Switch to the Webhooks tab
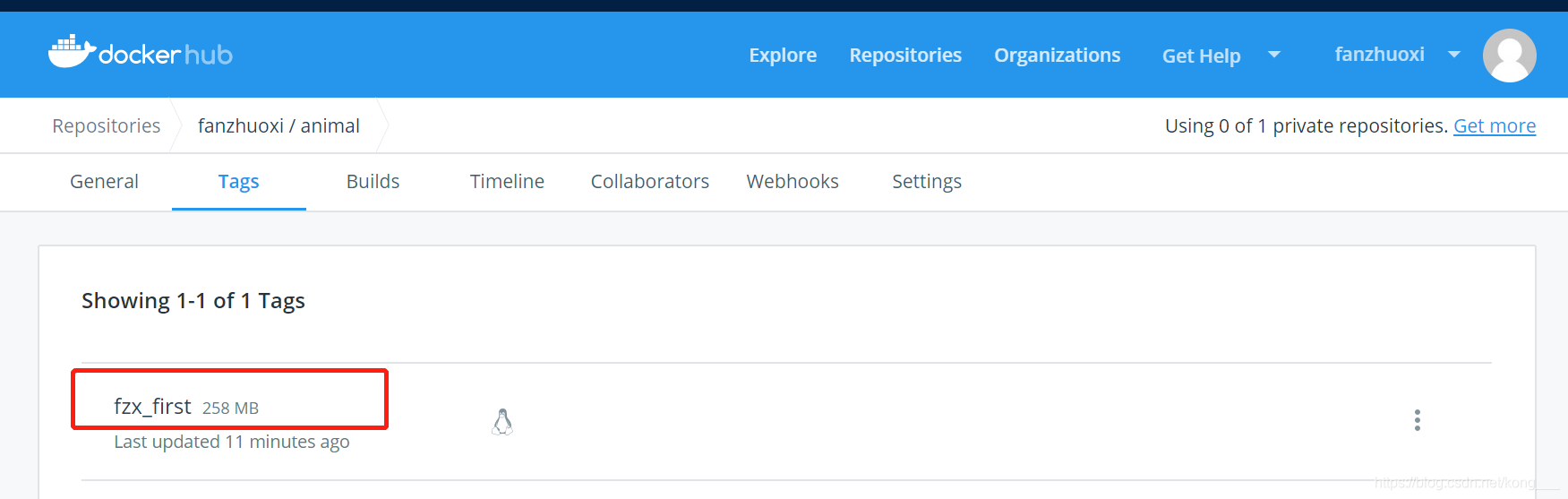 [793, 182]
